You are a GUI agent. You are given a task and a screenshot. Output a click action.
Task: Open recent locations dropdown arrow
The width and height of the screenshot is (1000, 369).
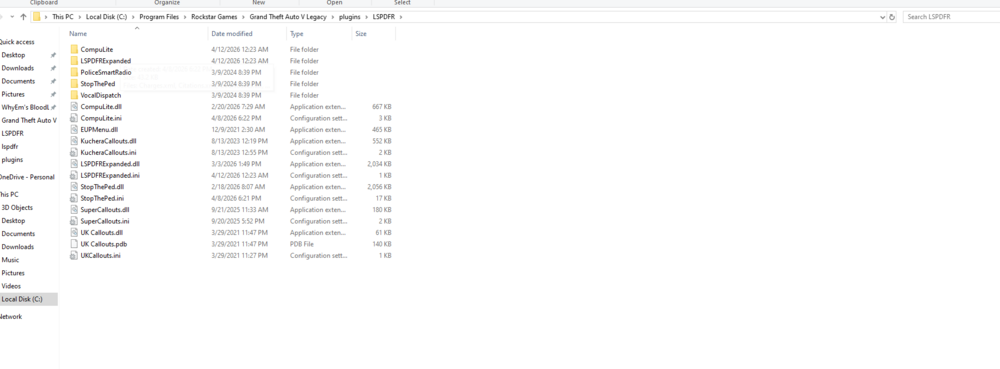click(x=12, y=17)
